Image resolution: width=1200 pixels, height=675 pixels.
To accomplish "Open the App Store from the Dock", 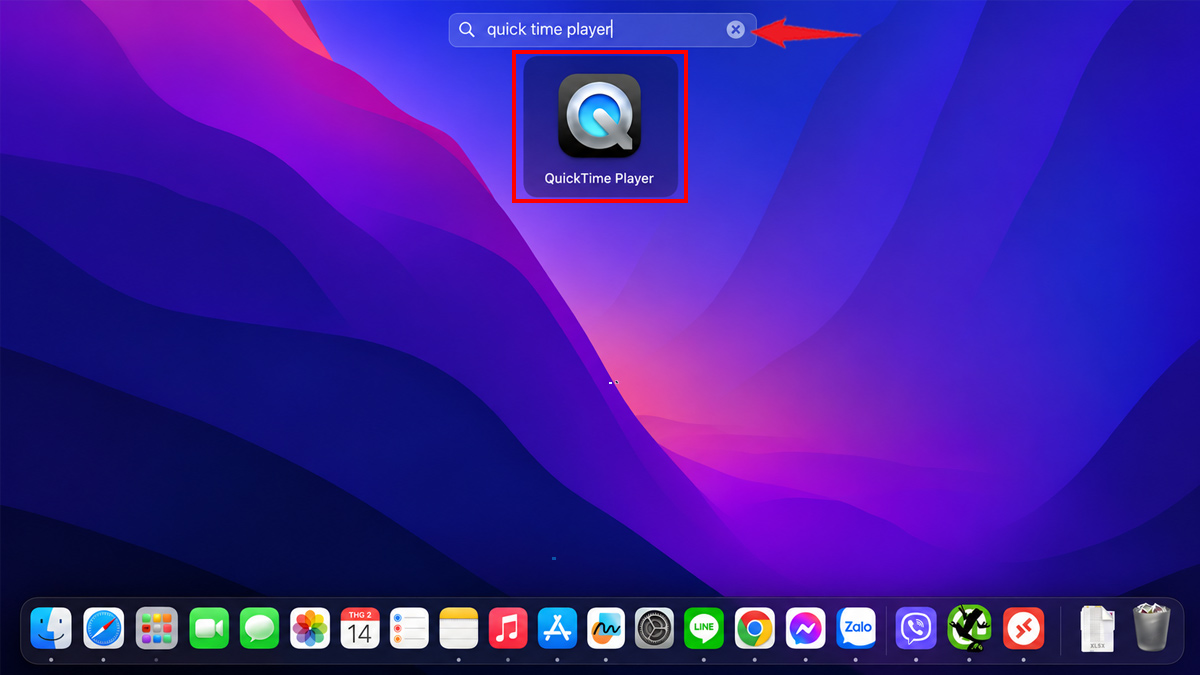I will pos(557,628).
